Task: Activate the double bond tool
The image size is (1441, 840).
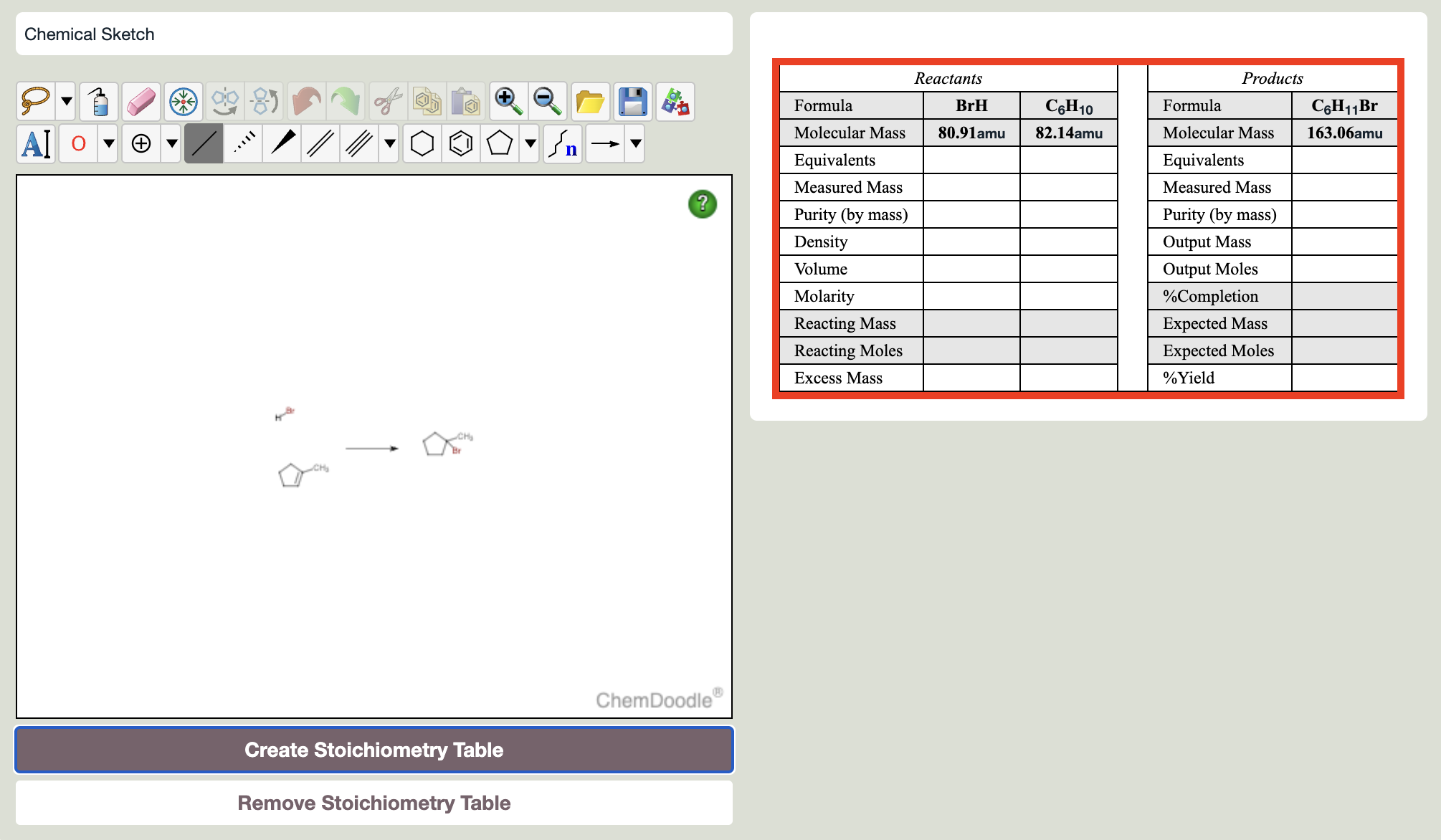Action: click(x=320, y=143)
